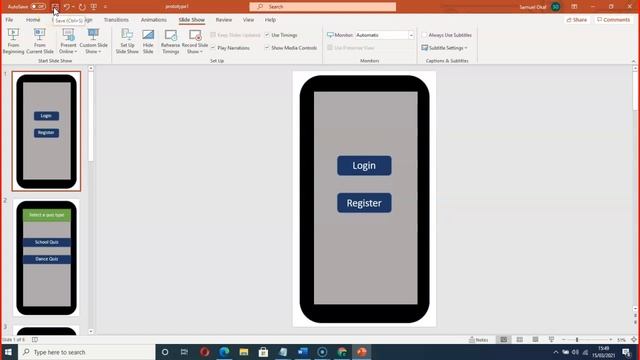Toggle Use Timings checkbox
The height and width of the screenshot is (360, 640).
point(267,35)
